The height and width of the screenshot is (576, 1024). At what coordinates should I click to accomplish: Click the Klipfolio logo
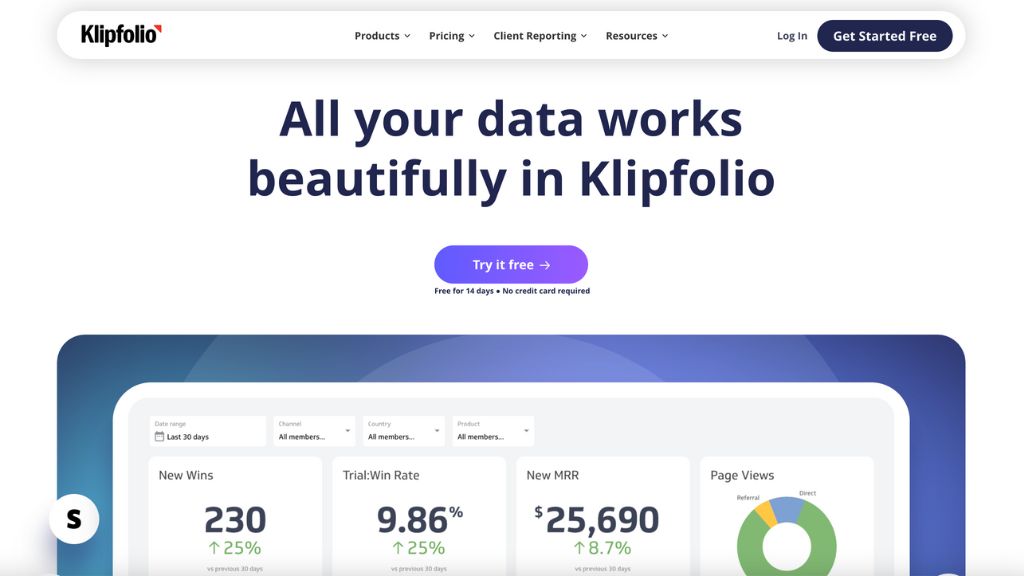click(121, 35)
